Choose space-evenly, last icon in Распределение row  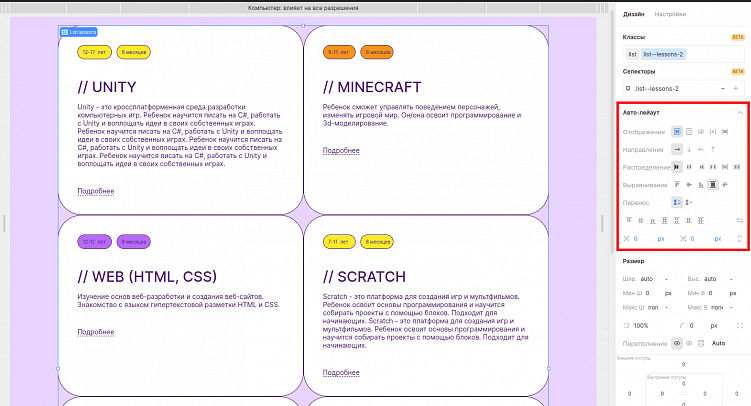point(737,167)
